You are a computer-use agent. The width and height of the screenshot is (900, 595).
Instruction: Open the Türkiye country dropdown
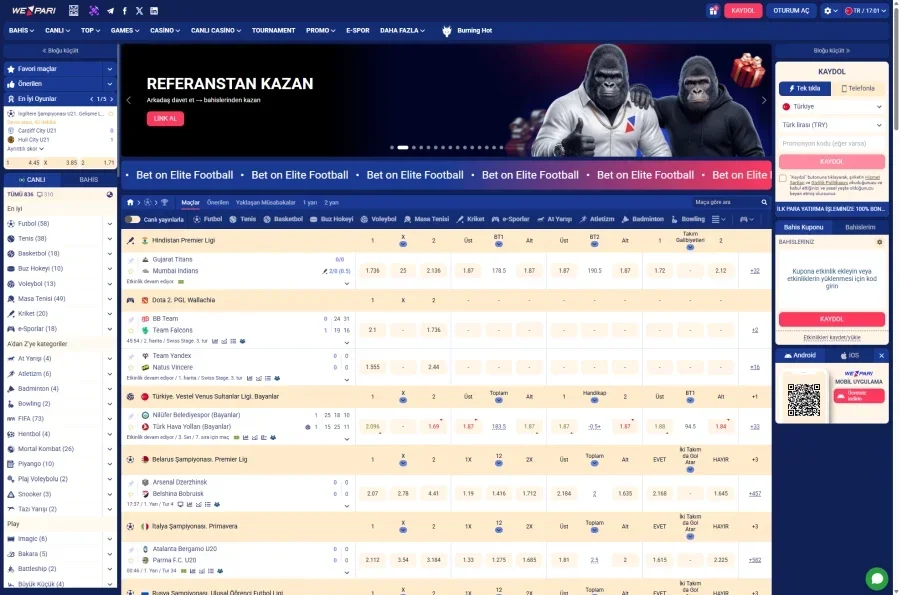pyautogui.click(x=831, y=107)
